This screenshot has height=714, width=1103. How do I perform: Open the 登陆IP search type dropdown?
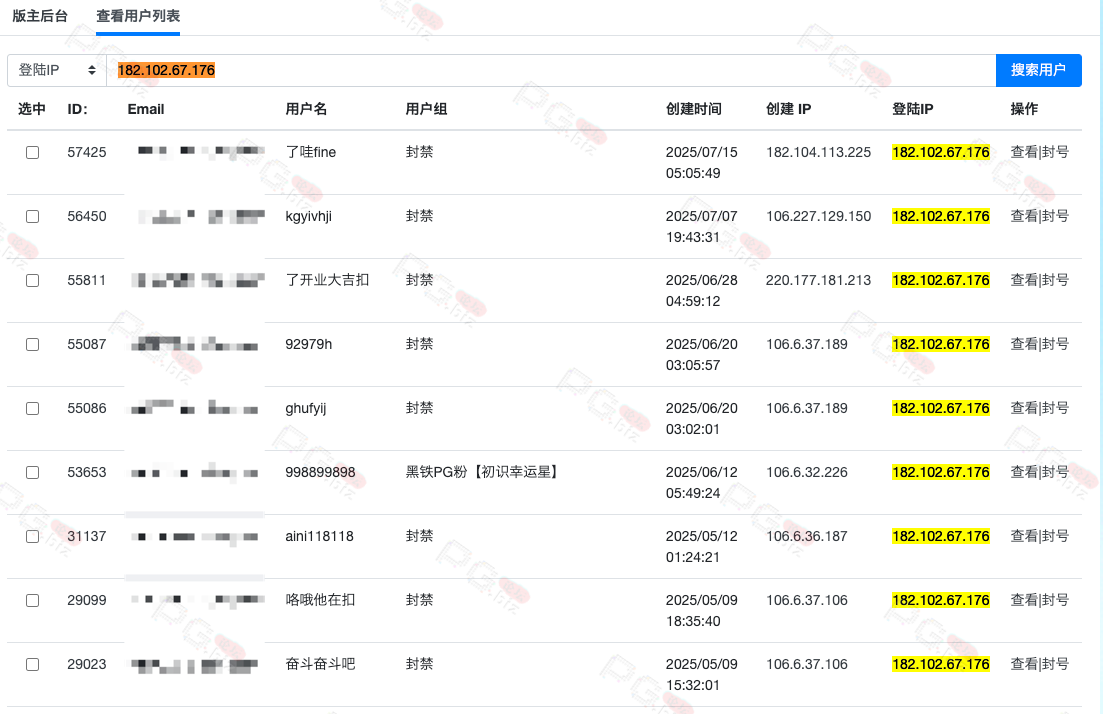tap(57, 70)
